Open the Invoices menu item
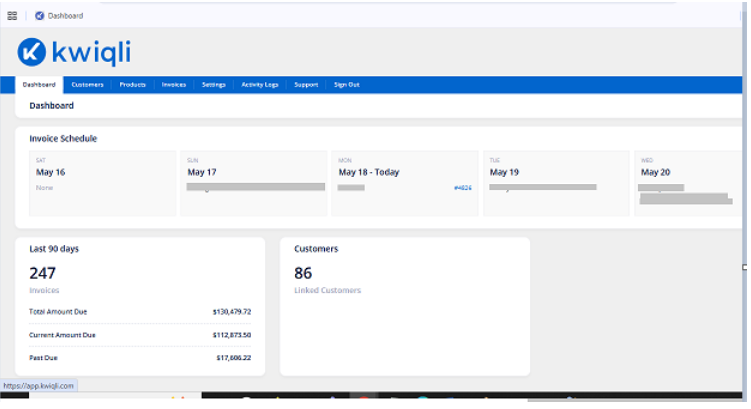Screen dimensions: 751x409 coord(174,85)
